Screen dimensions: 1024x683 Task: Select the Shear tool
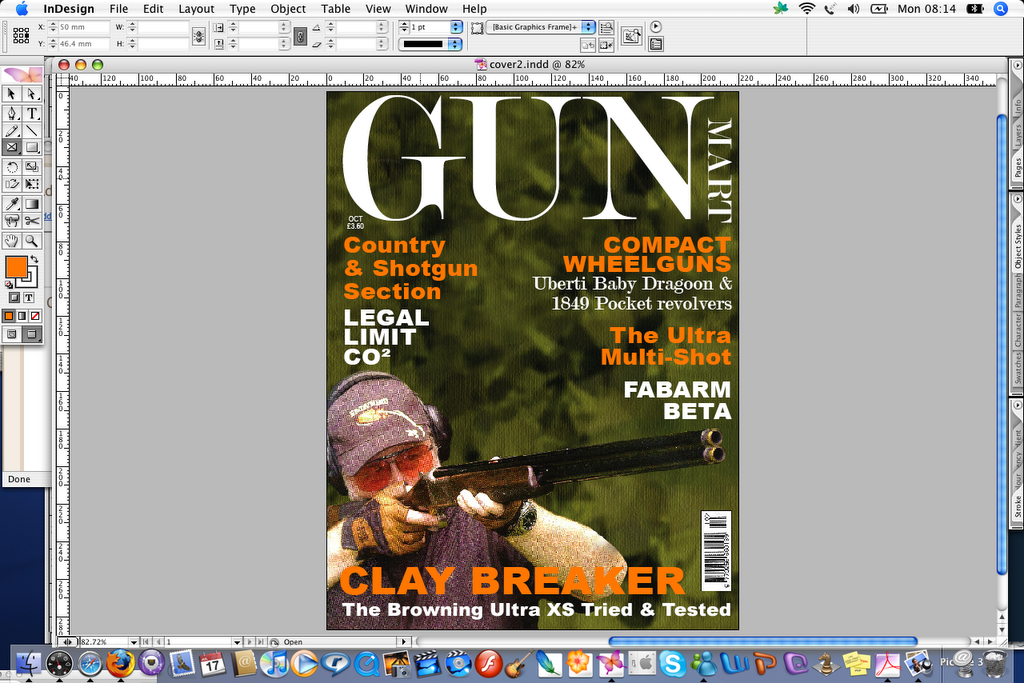[12, 184]
